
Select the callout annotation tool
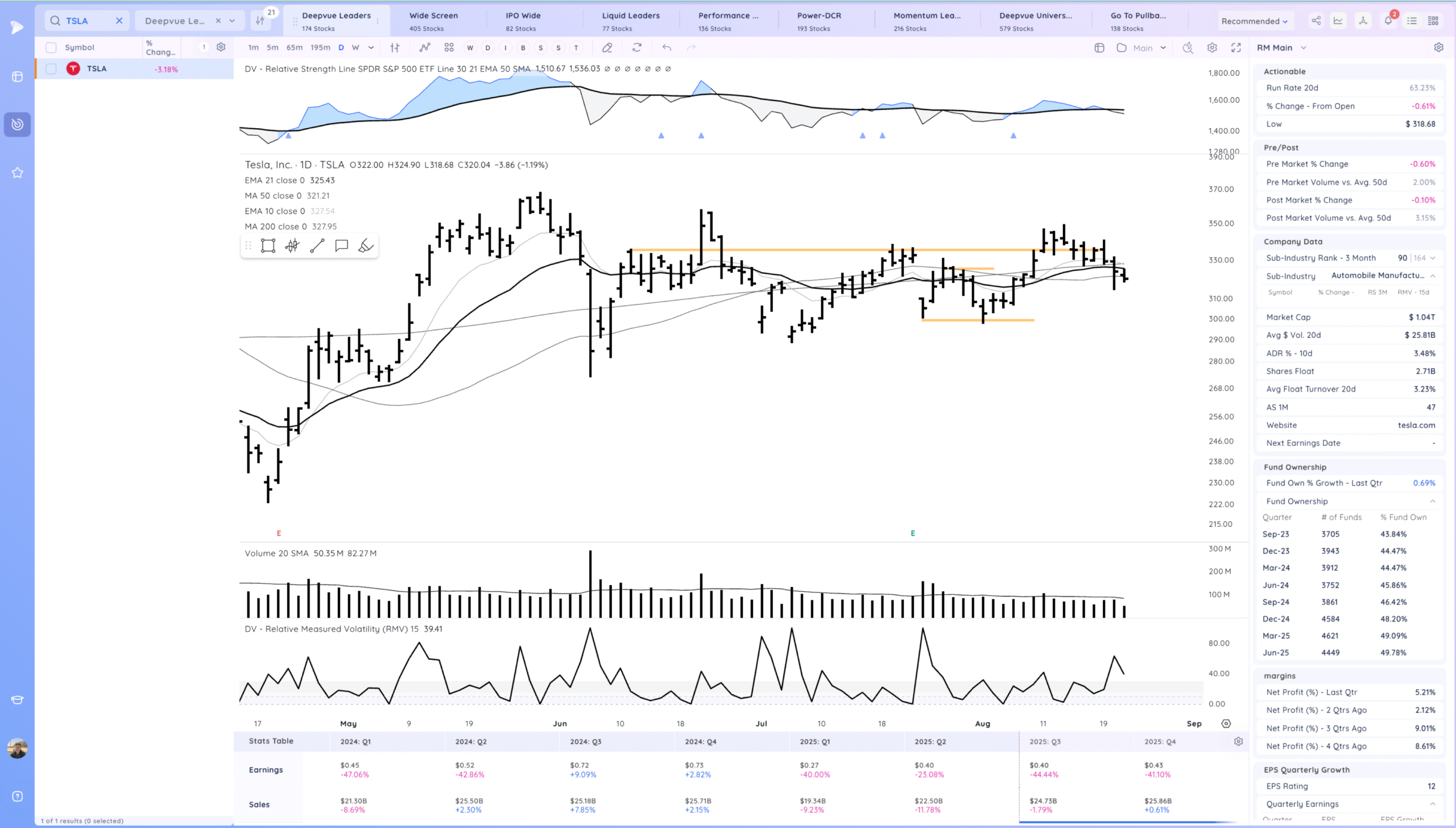(341, 246)
